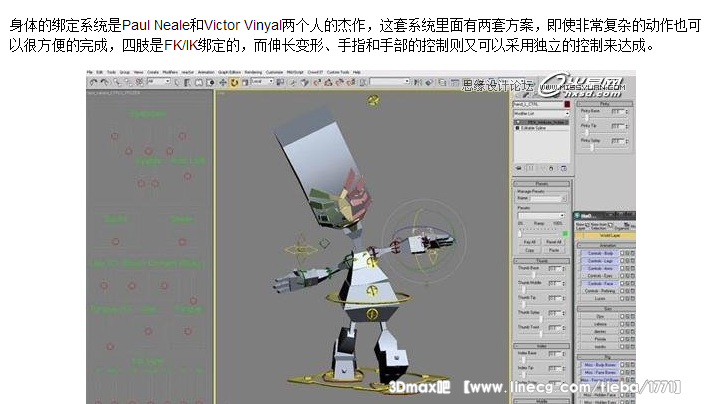Click New Layer in the layer panel
The width and height of the screenshot is (710, 404).
pos(583,226)
